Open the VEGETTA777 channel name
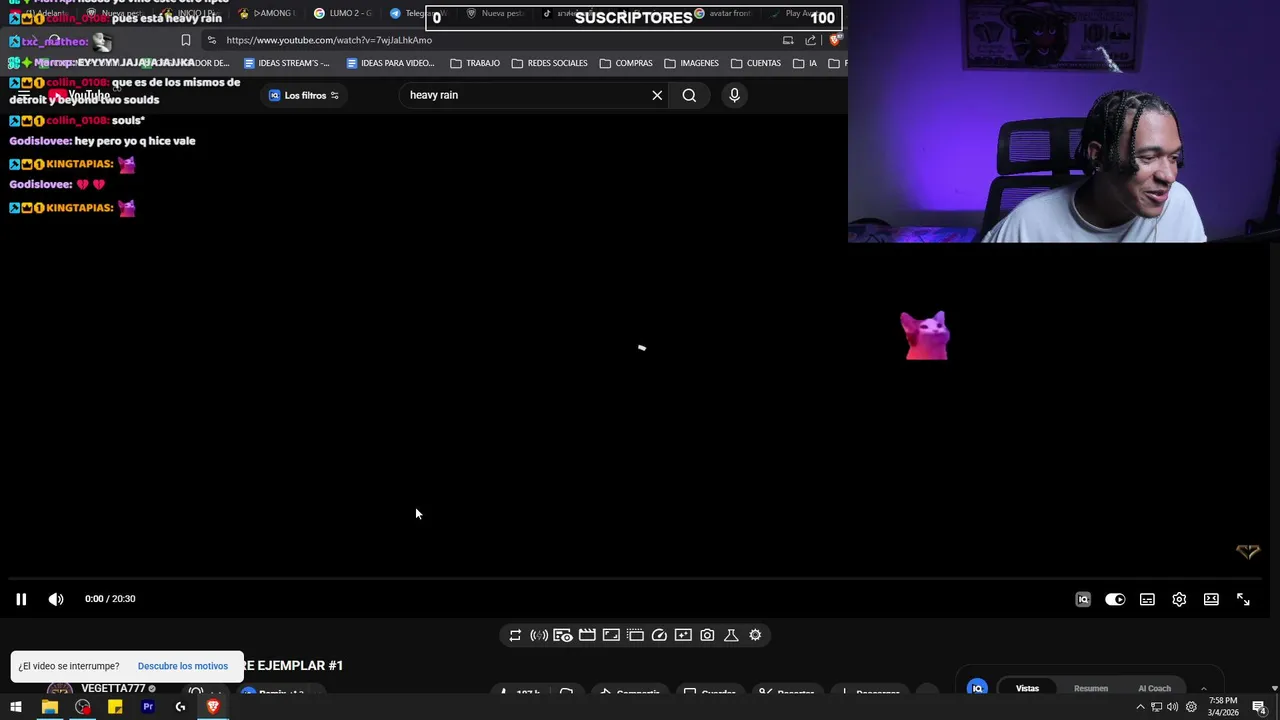Screen dimensions: 1280x720 (113, 688)
